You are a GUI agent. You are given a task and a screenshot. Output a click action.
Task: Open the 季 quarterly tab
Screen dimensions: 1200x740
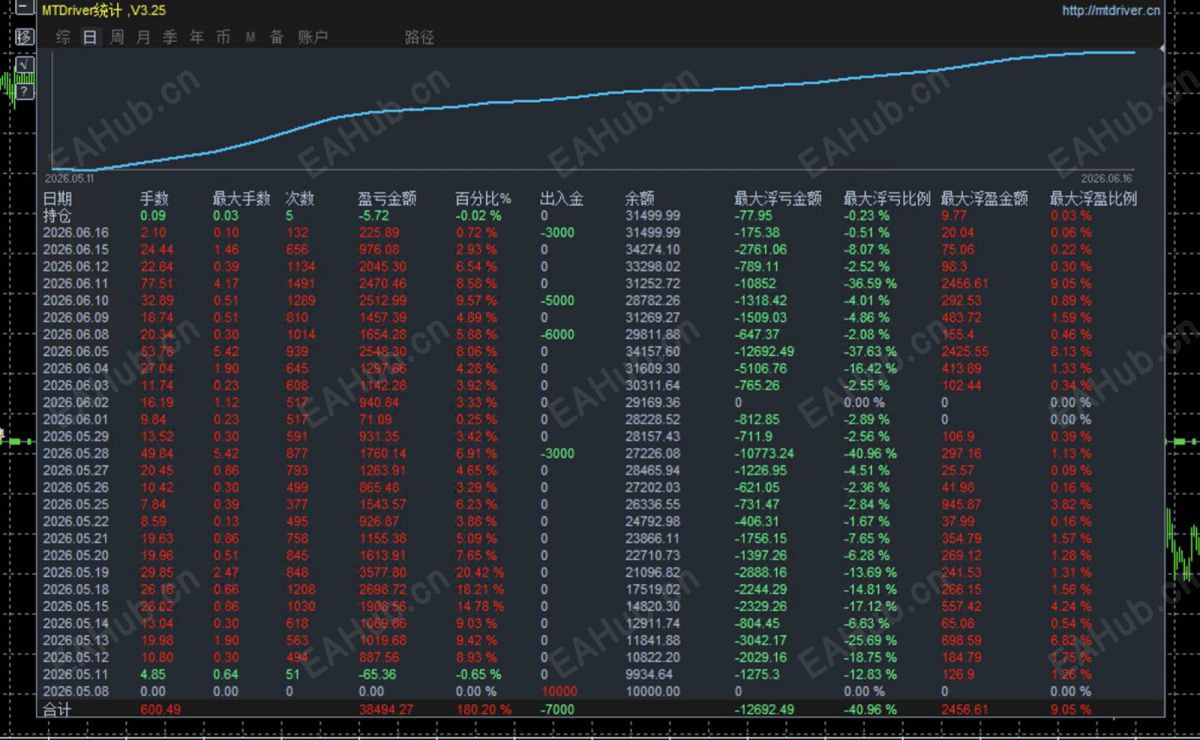click(x=170, y=37)
